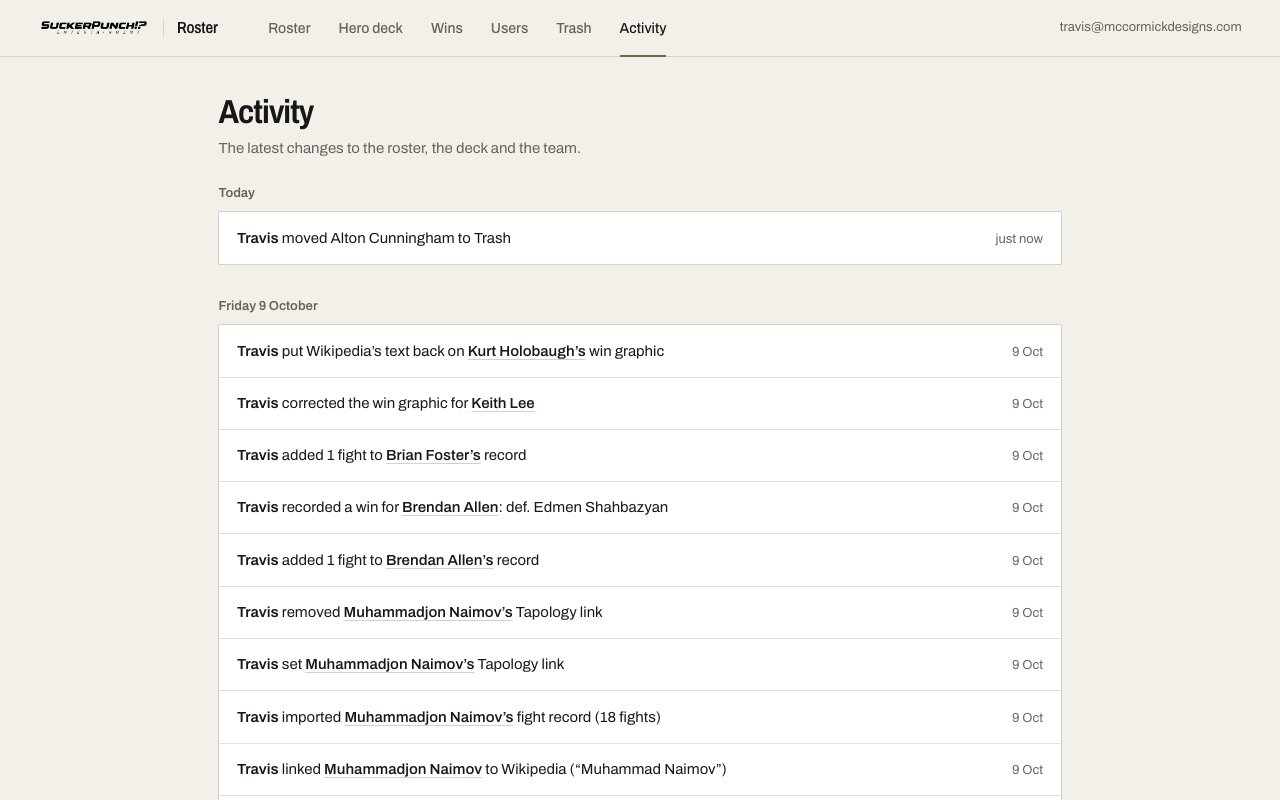Image resolution: width=1280 pixels, height=800 pixels.
Task: Switch to the Wins tab
Action: click(x=446, y=28)
